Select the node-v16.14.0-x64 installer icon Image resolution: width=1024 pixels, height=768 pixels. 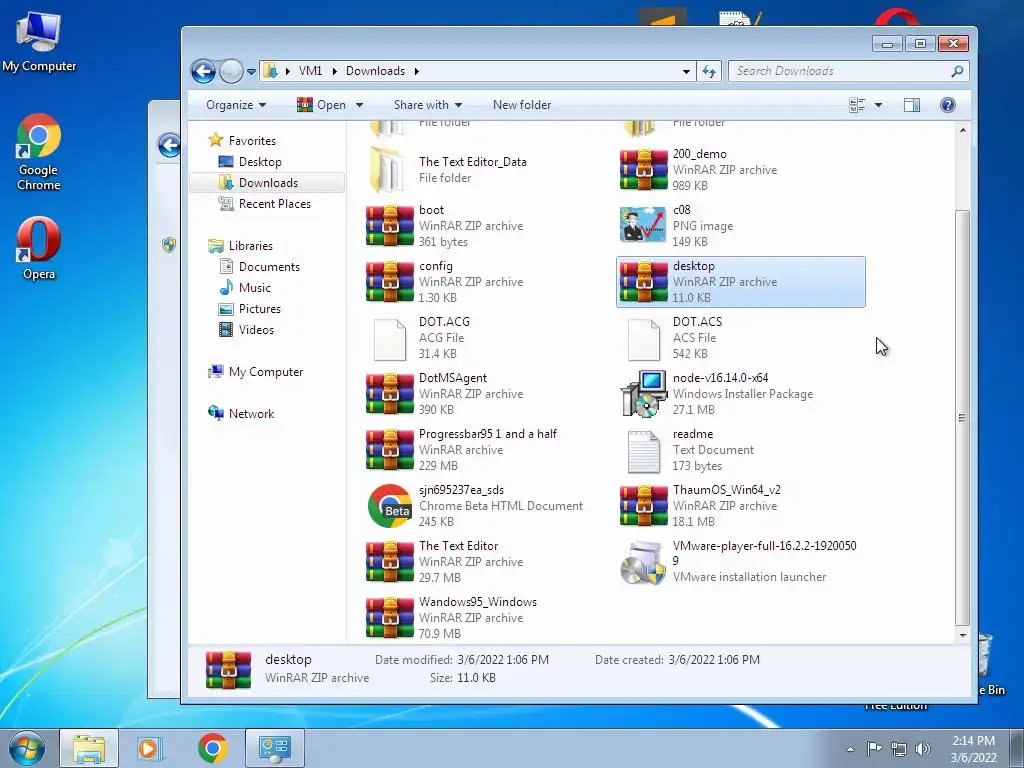643,394
